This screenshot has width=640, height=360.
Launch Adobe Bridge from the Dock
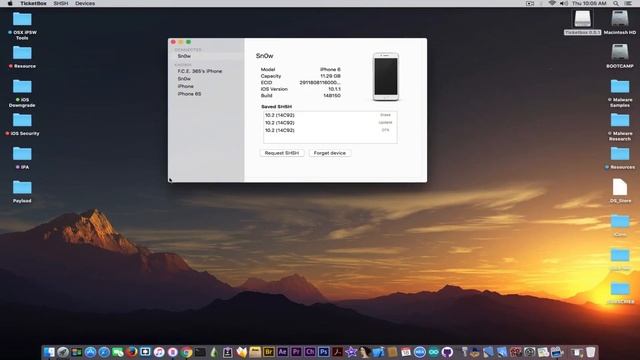[269, 352]
